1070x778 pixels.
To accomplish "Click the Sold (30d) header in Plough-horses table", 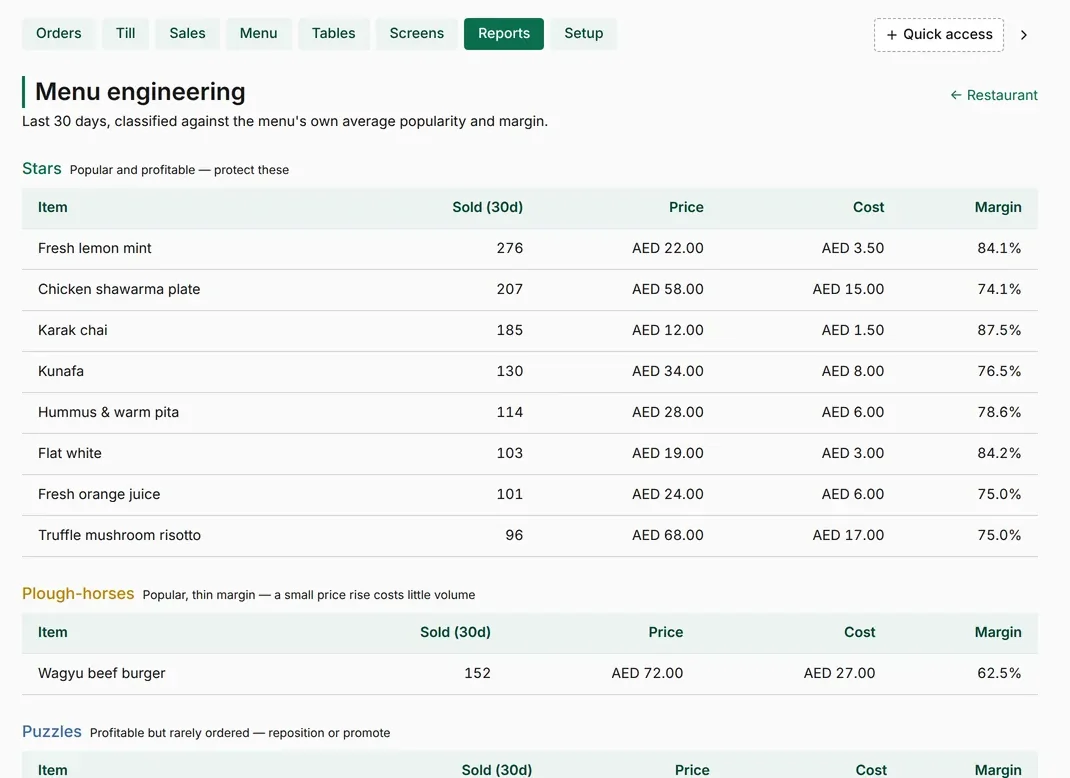I will (455, 632).
